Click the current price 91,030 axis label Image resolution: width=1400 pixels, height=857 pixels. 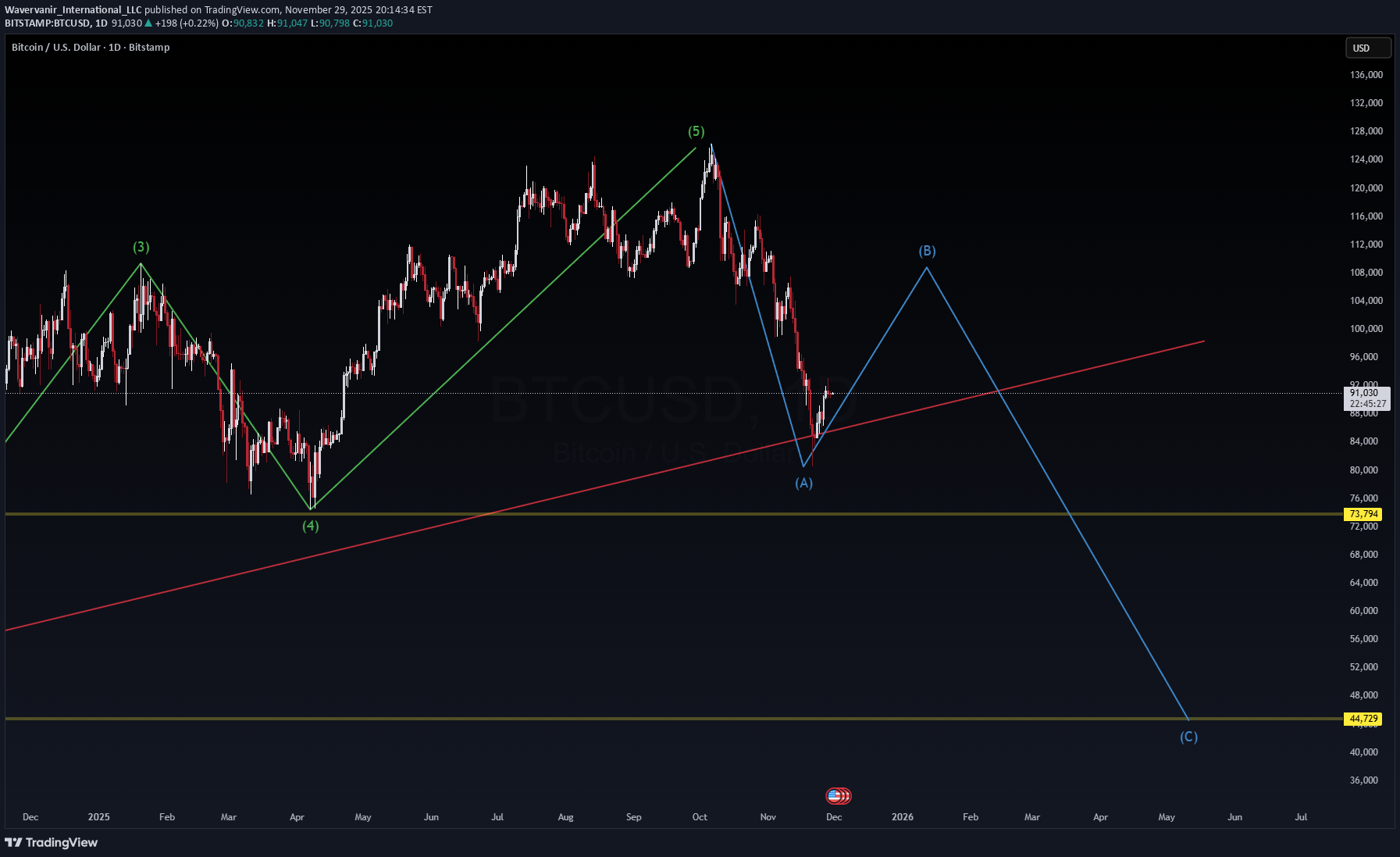(x=1364, y=393)
